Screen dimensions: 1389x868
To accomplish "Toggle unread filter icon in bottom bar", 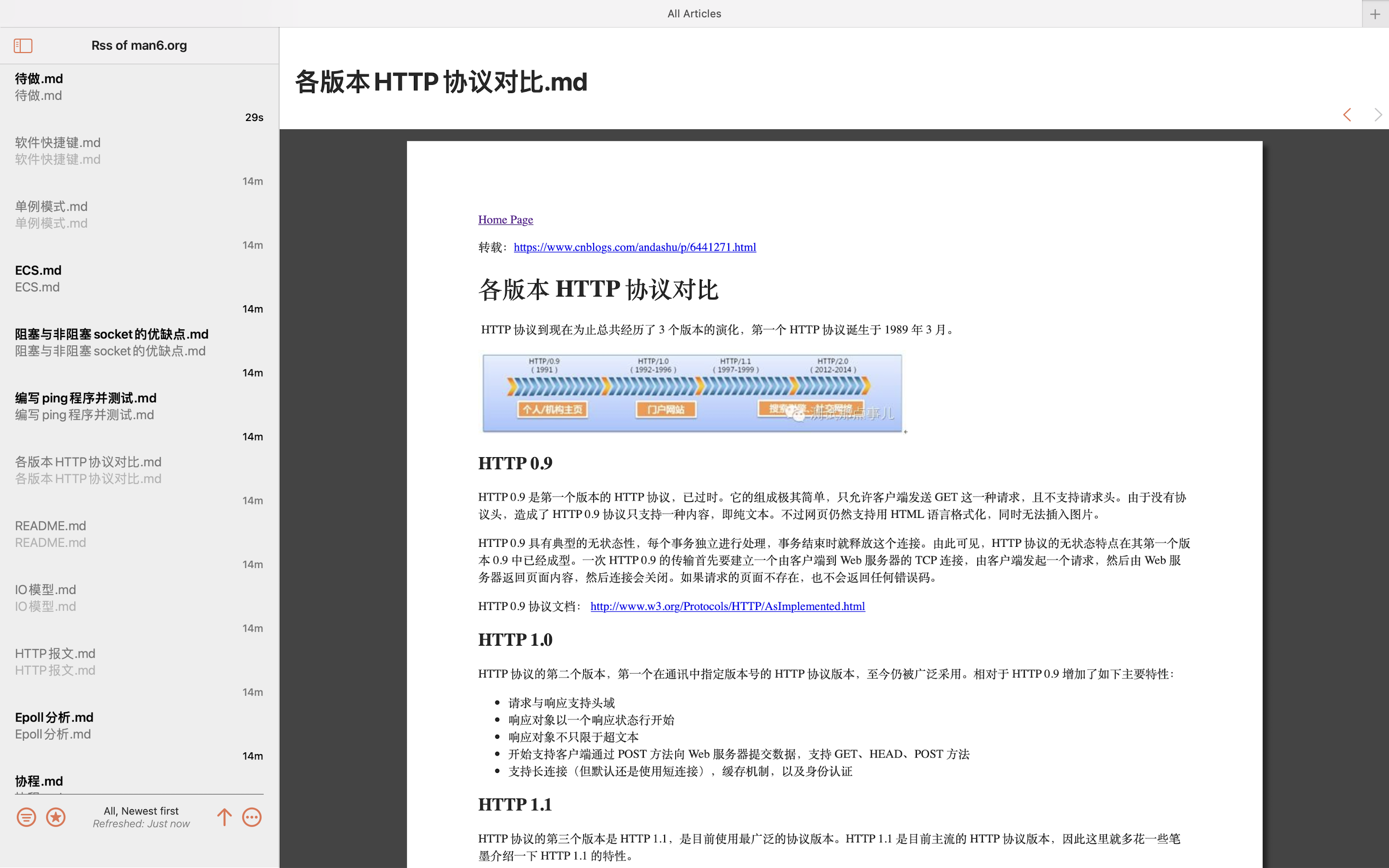I will pos(26,817).
